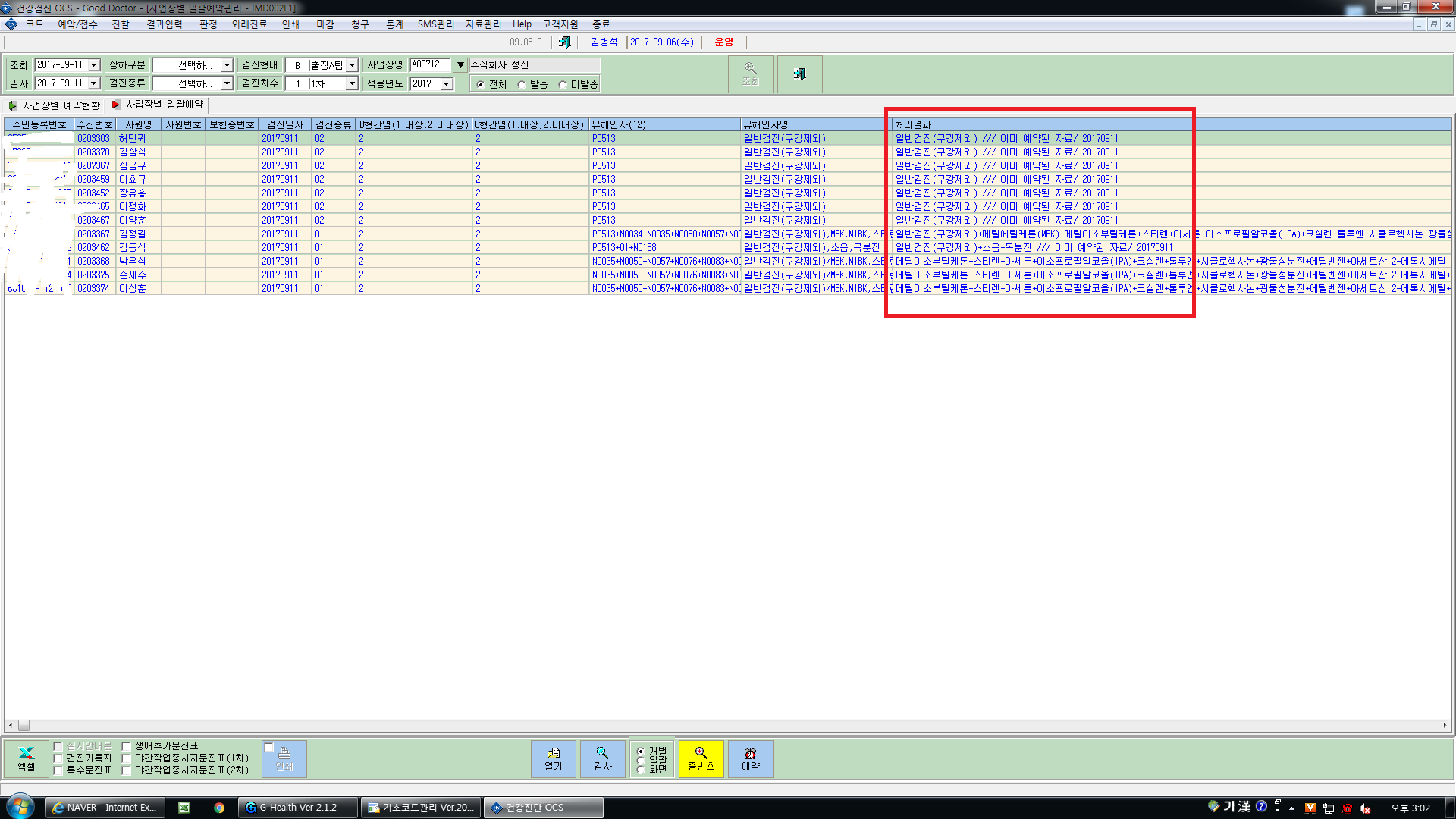Click the 엑셀 export icon button
The width and height of the screenshot is (1456, 819).
point(27,758)
